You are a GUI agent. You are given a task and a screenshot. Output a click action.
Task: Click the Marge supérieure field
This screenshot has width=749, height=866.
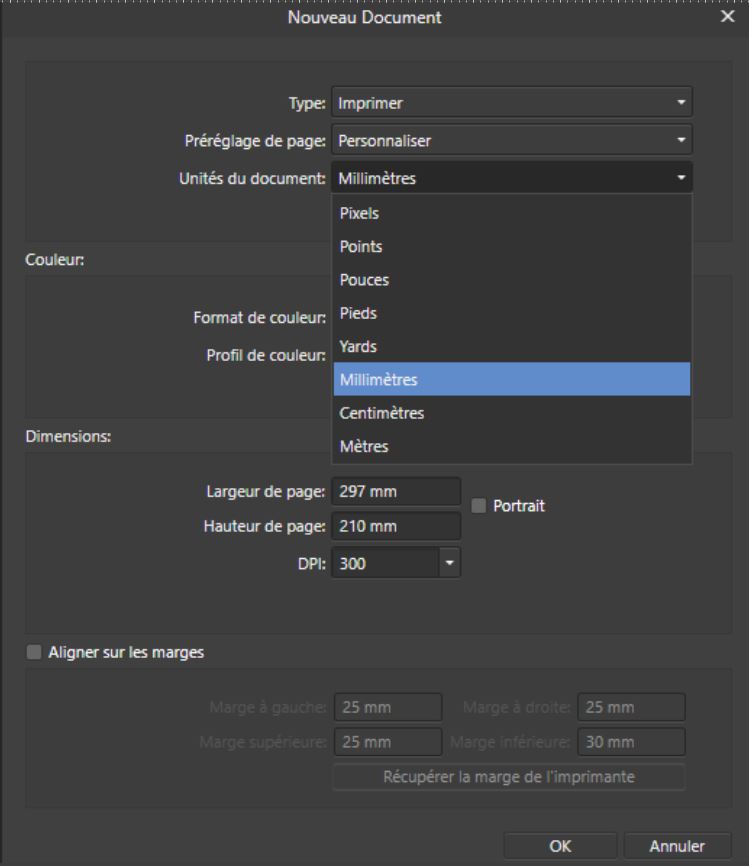(388, 742)
